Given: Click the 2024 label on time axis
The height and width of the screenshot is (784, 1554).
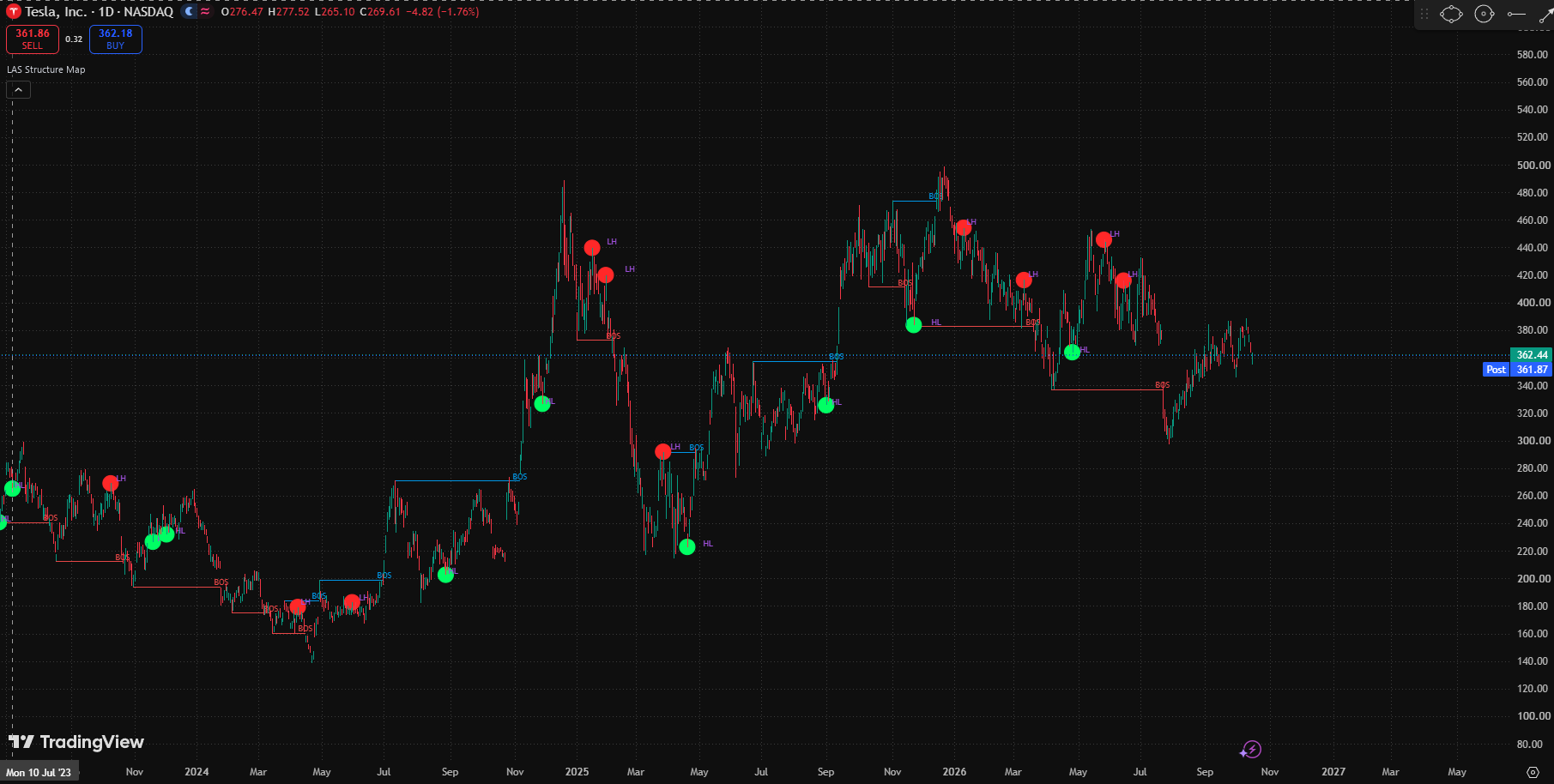Looking at the screenshot, I should (197, 772).
